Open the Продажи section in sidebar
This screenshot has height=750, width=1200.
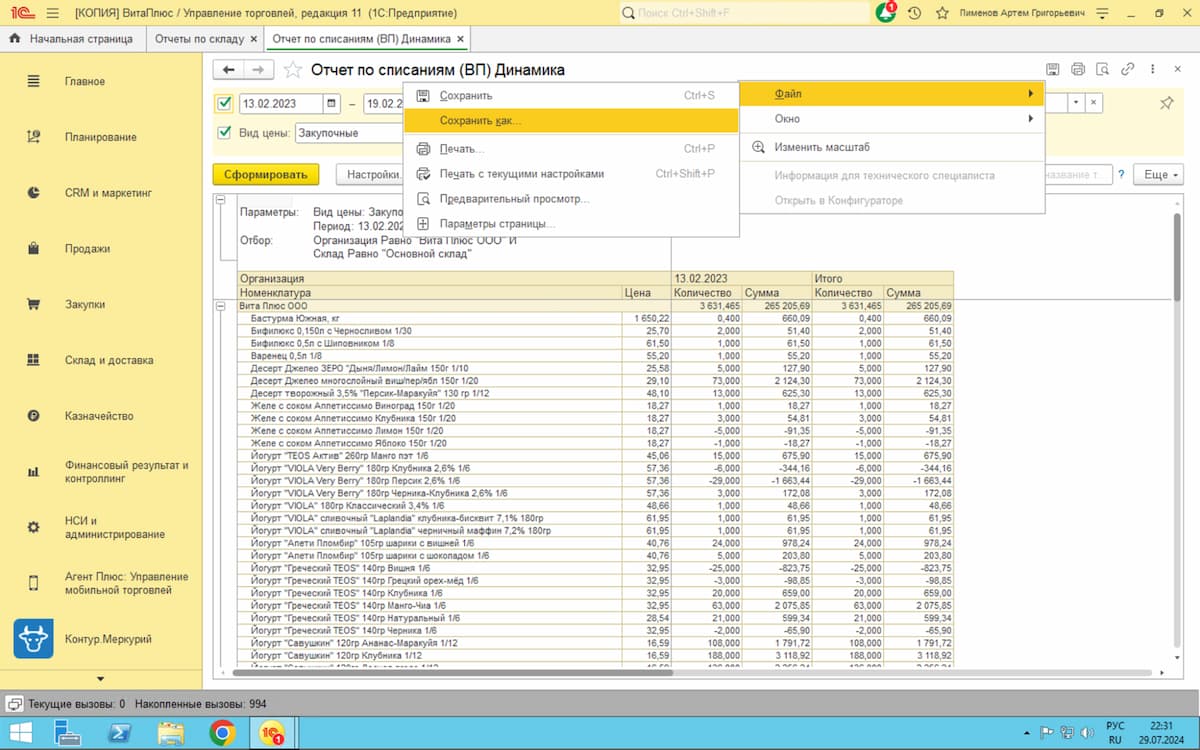pyautogui.click(x=87, y=249)
